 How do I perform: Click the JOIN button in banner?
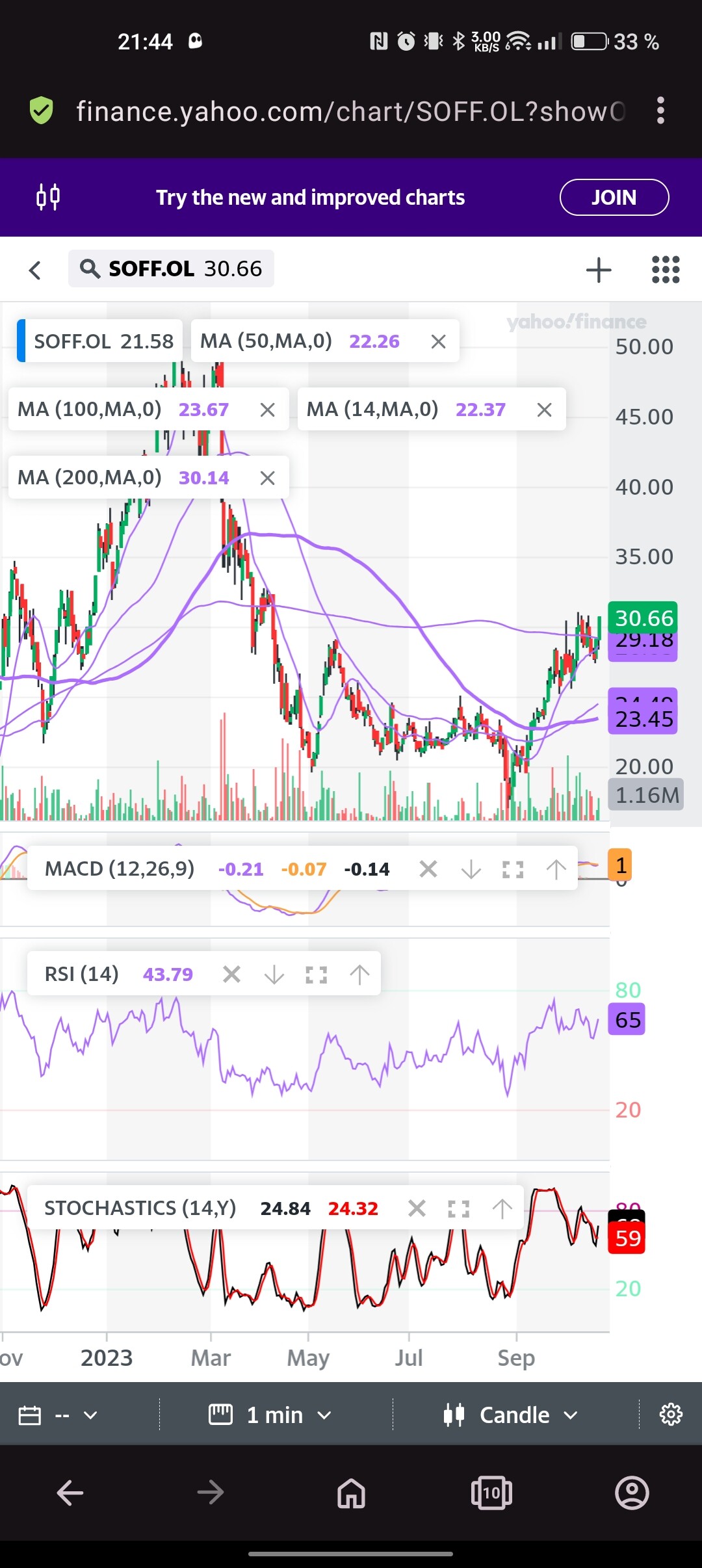[x=614, y=197]
